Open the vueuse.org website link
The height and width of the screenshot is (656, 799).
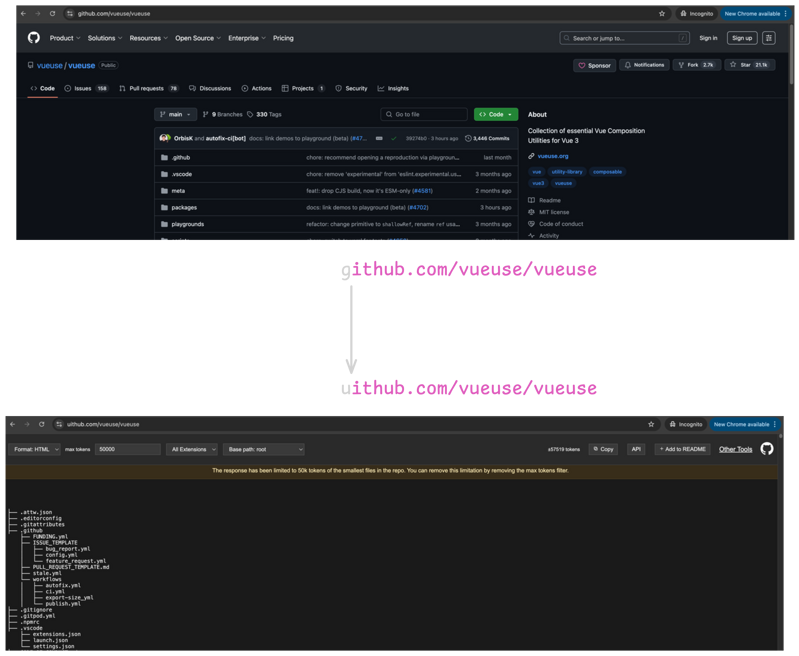(553, 156)
